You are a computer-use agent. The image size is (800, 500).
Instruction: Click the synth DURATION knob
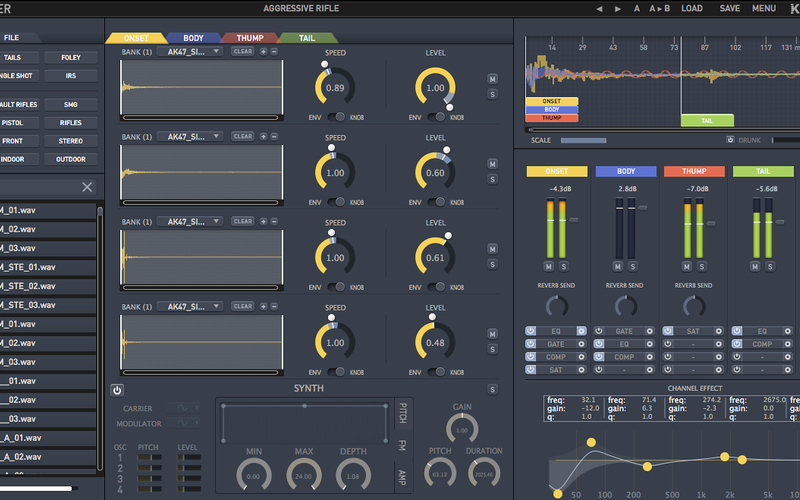[x=484, y=473]
